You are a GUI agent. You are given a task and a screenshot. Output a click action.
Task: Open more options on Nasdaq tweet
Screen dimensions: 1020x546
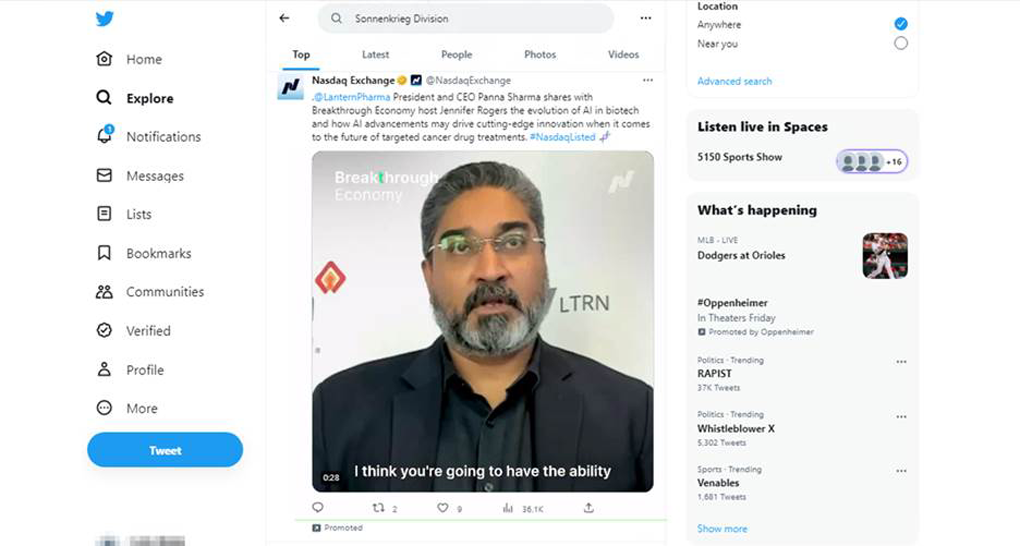[648, 80]
